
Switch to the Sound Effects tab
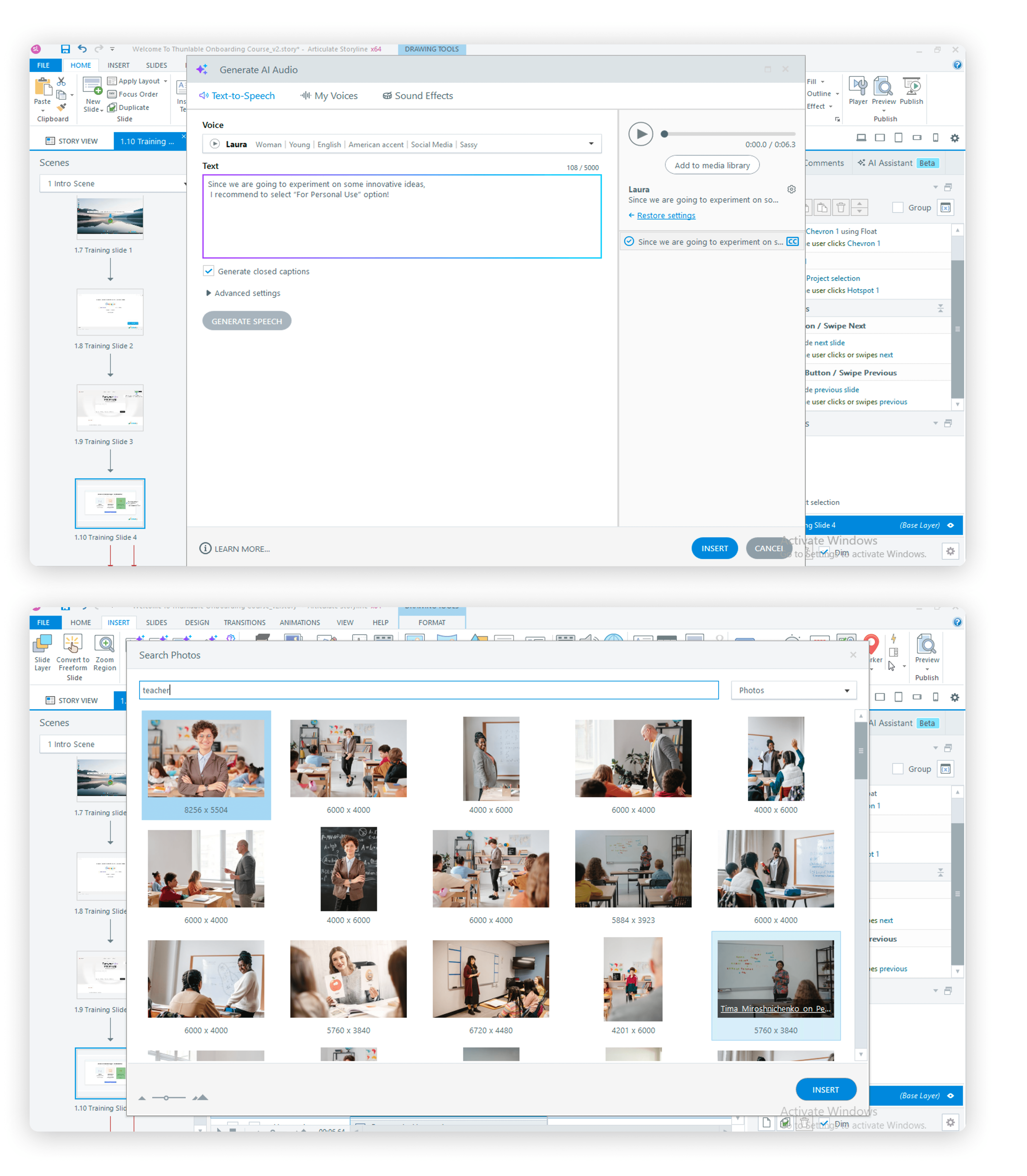418,96
